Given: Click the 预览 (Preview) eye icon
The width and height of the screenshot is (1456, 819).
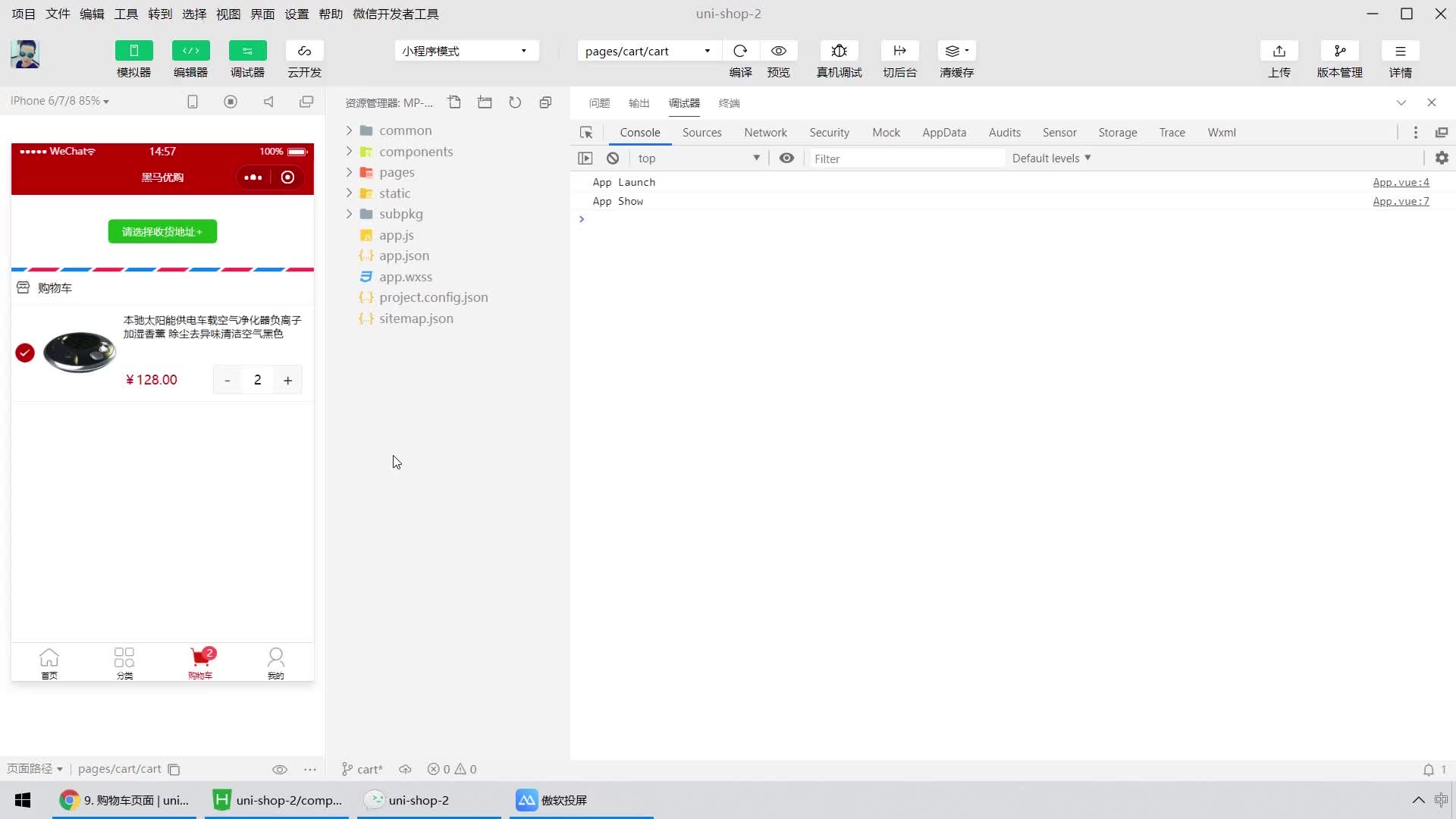Looking at the screenshot, I should [x=779, y=50].
